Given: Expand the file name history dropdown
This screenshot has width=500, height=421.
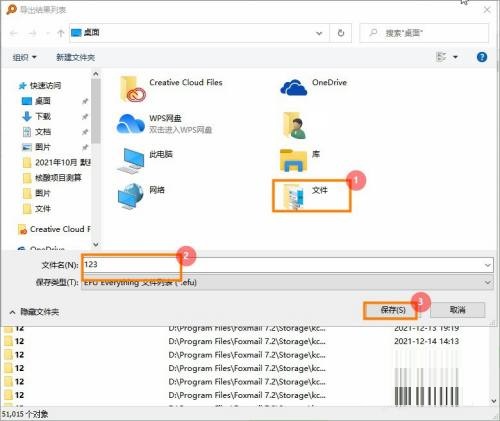Looking at the screenshot, I should click(487, 265).
